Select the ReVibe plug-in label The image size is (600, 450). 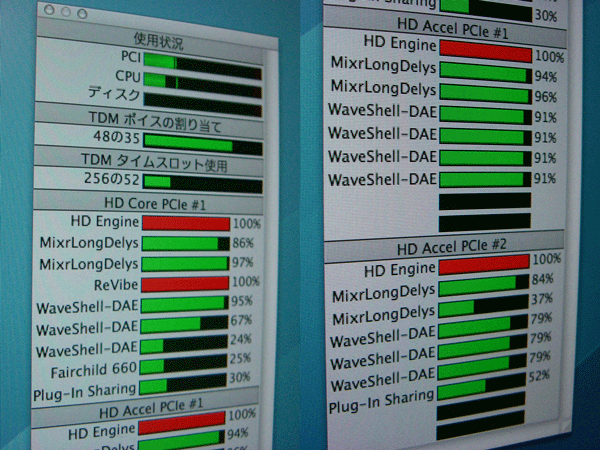click(116, 285)
